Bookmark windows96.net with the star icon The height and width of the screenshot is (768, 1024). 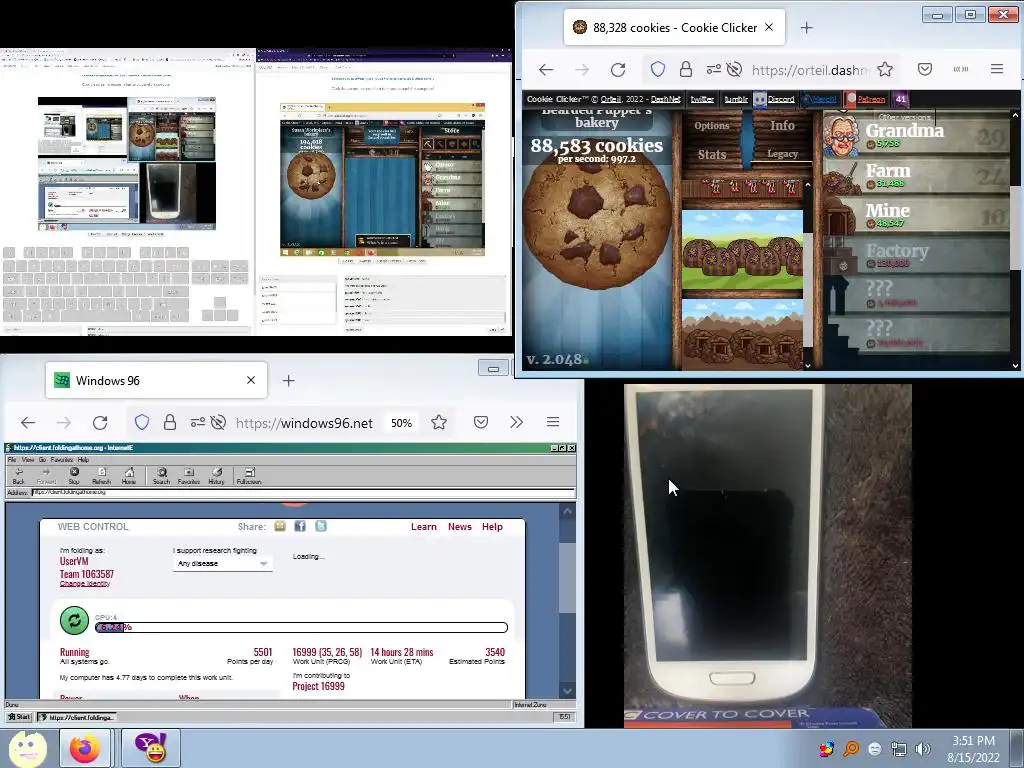click(x=439, y=423)
